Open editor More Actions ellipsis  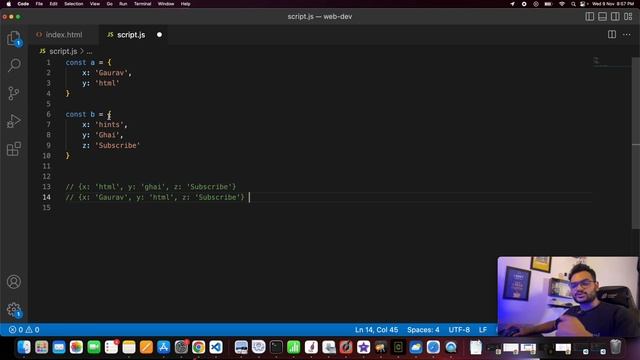(627, 35)
